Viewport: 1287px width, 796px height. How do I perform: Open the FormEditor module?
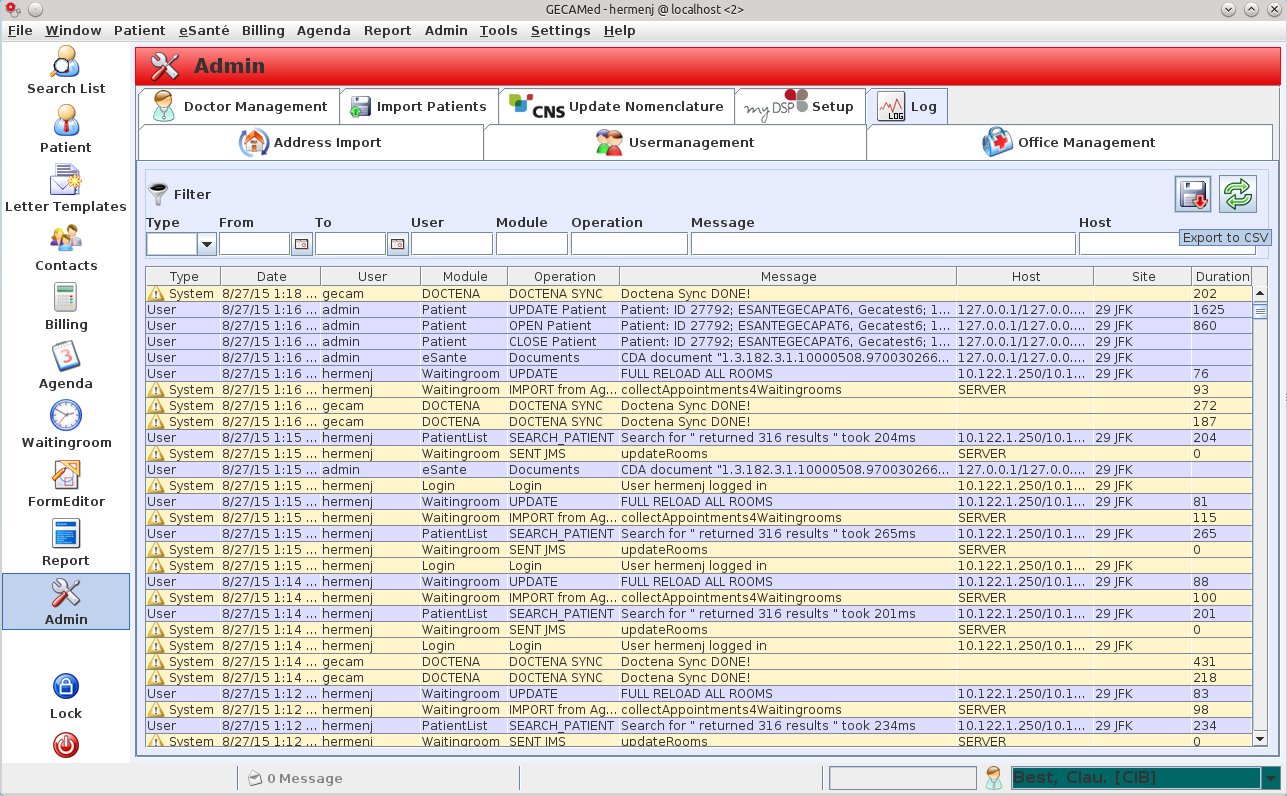point(66,475)
